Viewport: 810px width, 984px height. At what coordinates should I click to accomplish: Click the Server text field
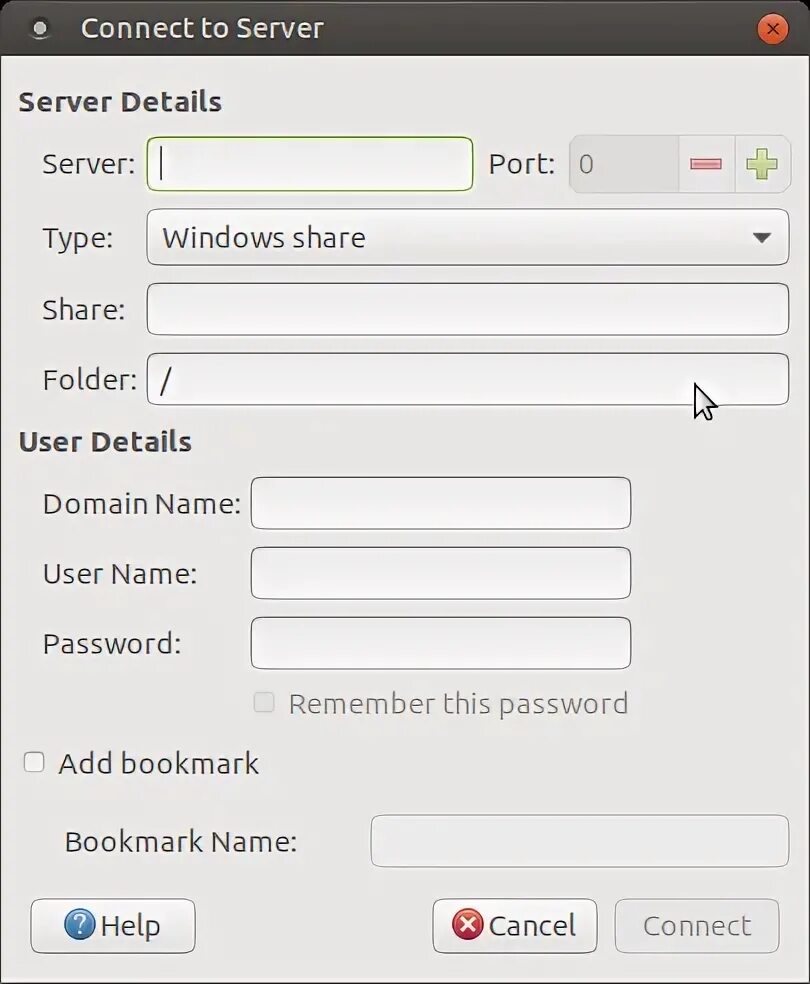(310, 164)
